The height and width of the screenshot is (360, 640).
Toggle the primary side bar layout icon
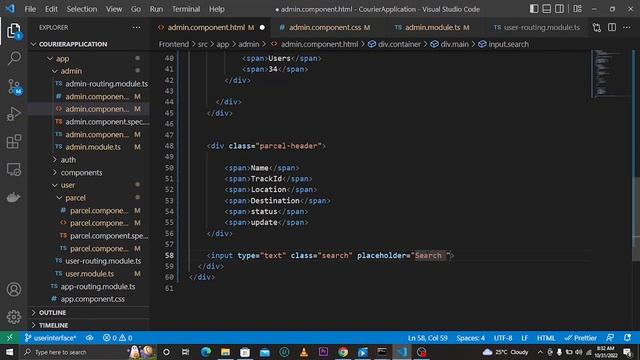(534, 9)
